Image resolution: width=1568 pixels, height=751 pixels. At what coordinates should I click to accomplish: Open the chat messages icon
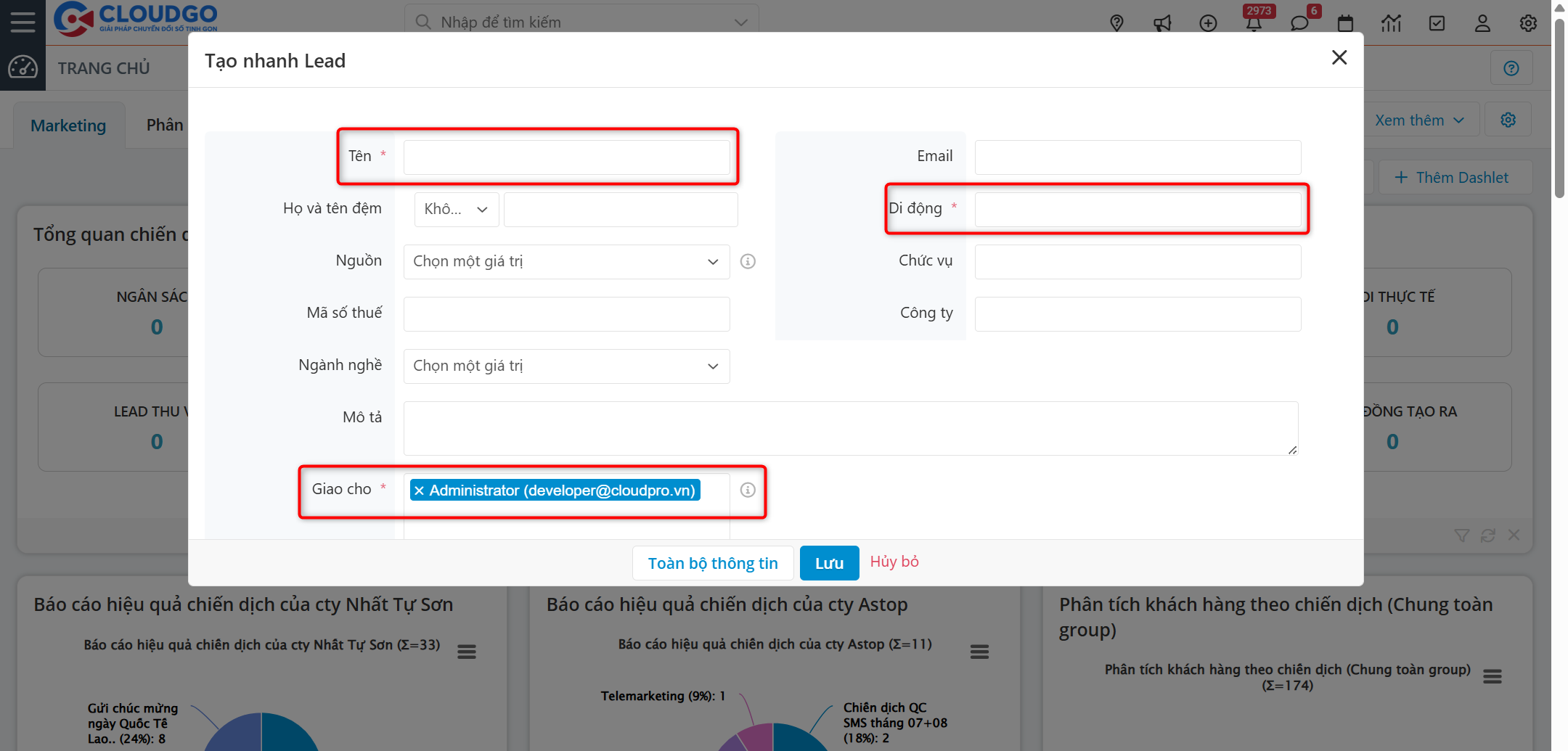tap(1299, 23)
